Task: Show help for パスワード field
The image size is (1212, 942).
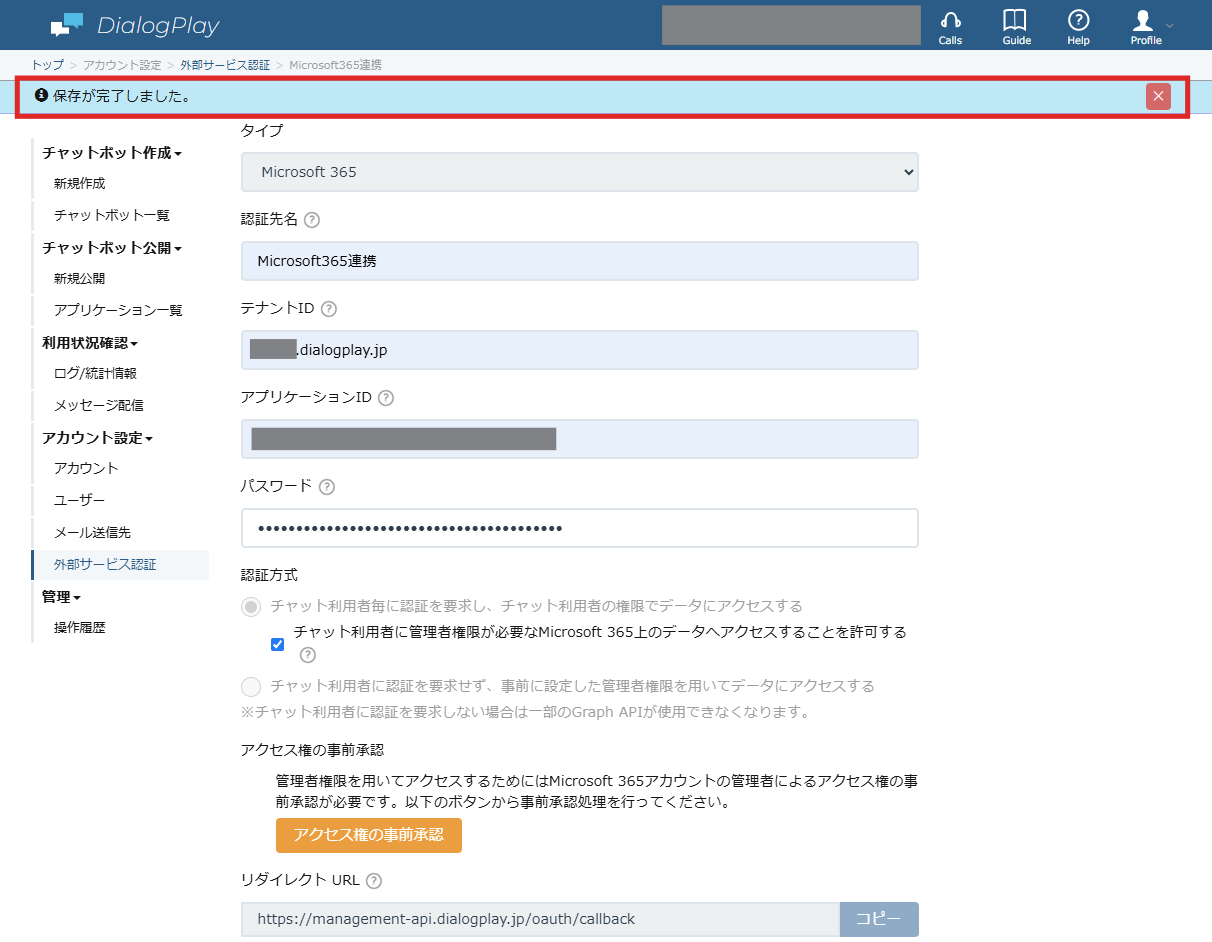Action: tap(326, 487)
